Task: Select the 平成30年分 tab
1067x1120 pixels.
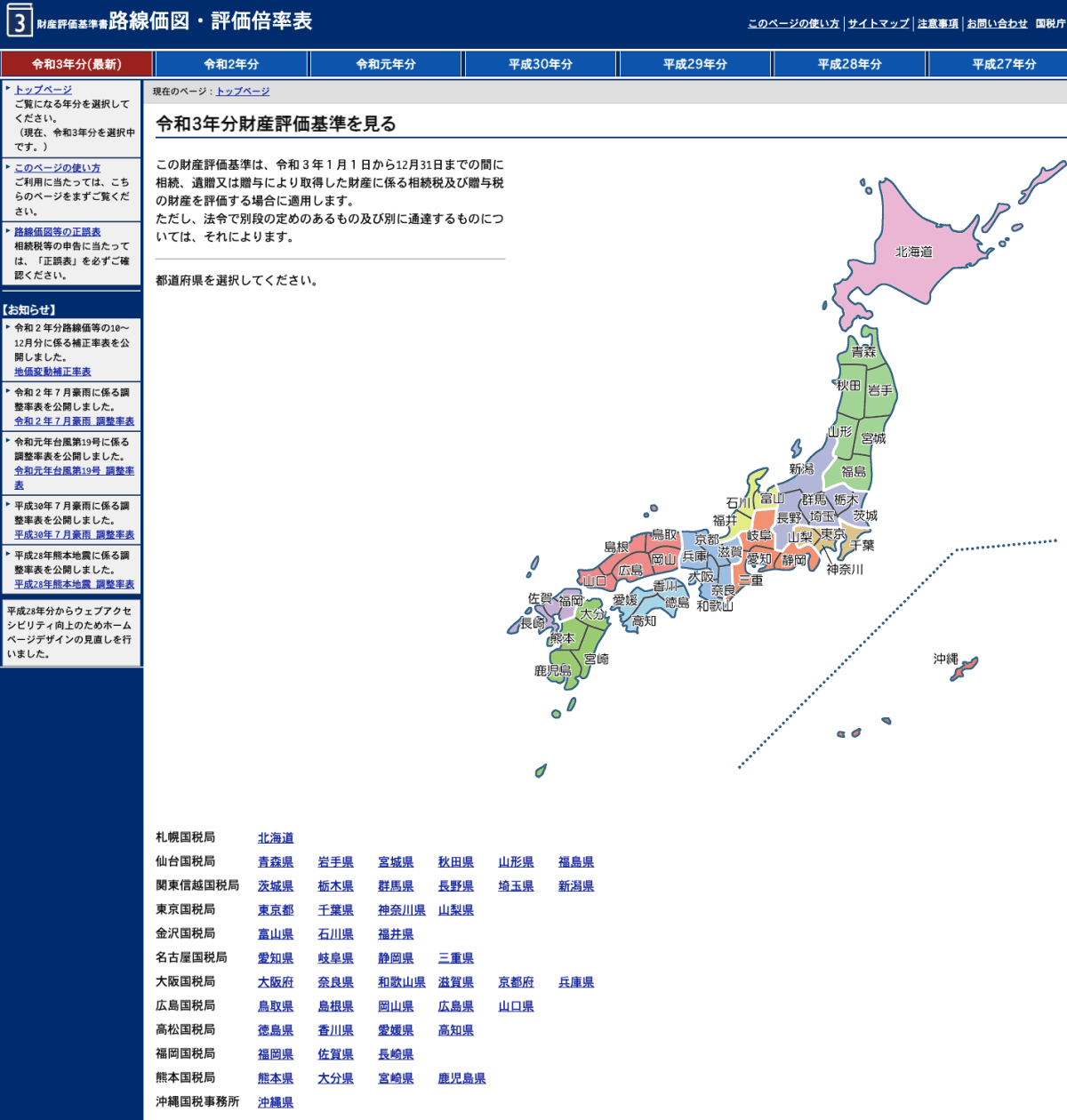Action: (x=541, y=64)
